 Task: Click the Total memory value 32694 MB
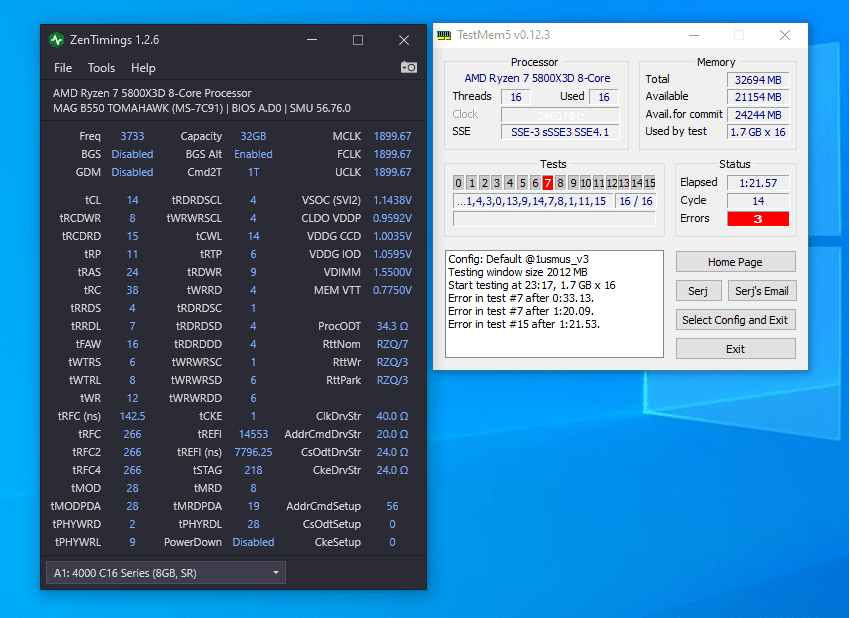[x=757, y=80]
